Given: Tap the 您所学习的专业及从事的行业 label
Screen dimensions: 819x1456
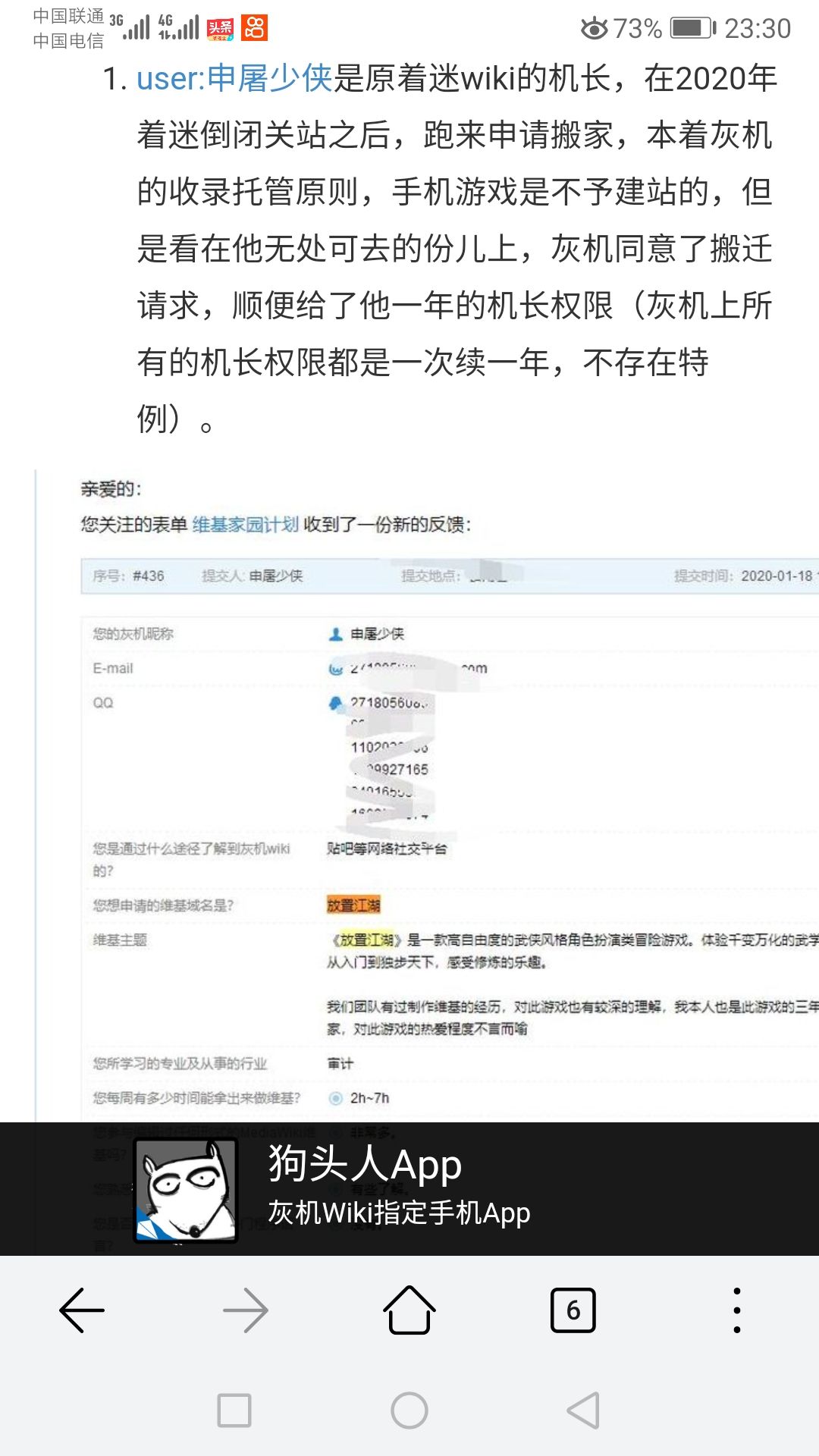Looking at the screenshot, I should point(180,1063).
